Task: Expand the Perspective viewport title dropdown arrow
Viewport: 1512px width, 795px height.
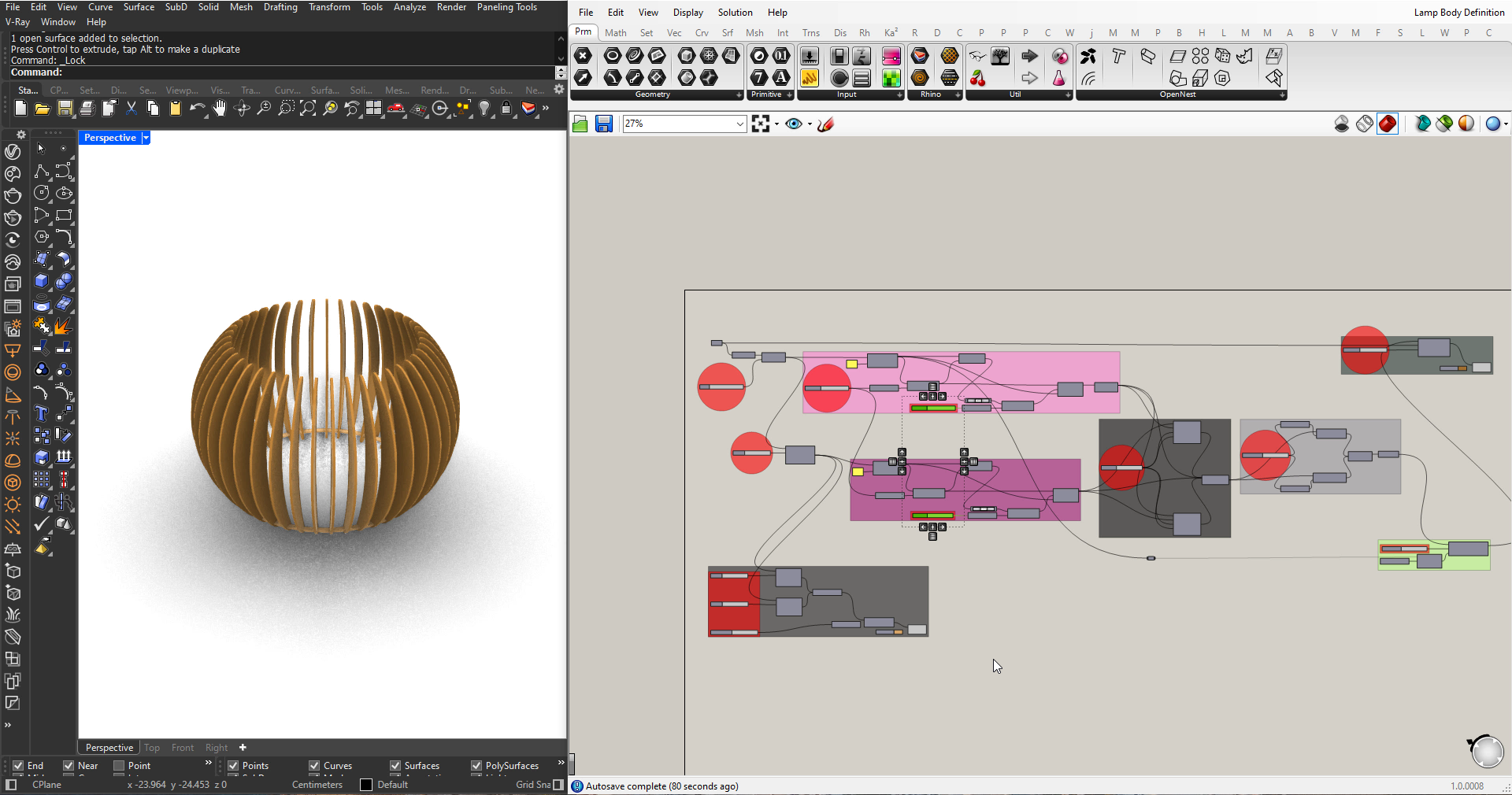Action: click(146, 138)
